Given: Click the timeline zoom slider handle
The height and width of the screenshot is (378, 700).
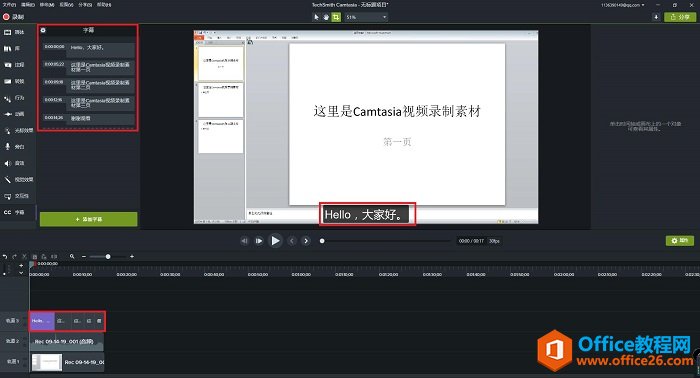Looking at the screenshot, I should 108,257.
